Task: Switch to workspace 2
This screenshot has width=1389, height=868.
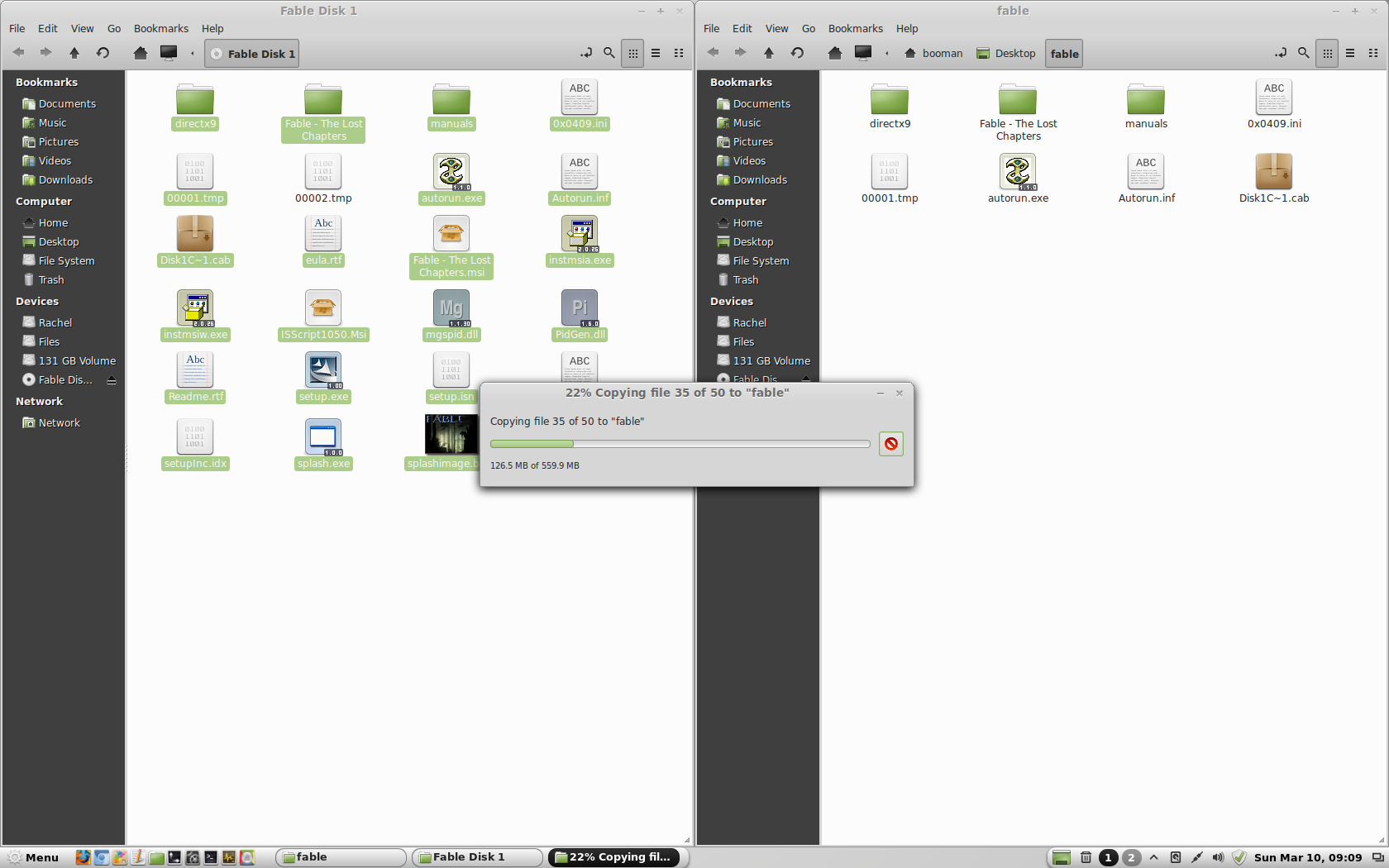Action: pos(1132,857)
